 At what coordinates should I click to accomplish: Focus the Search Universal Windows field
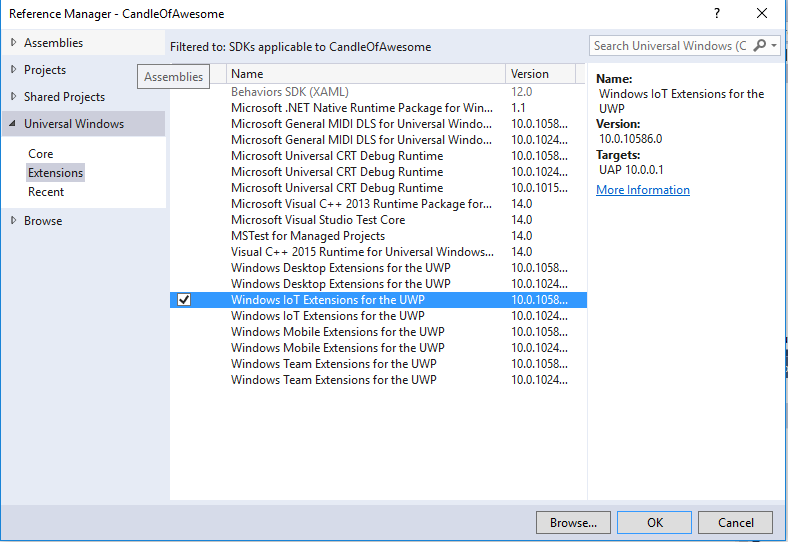[668, 46]
